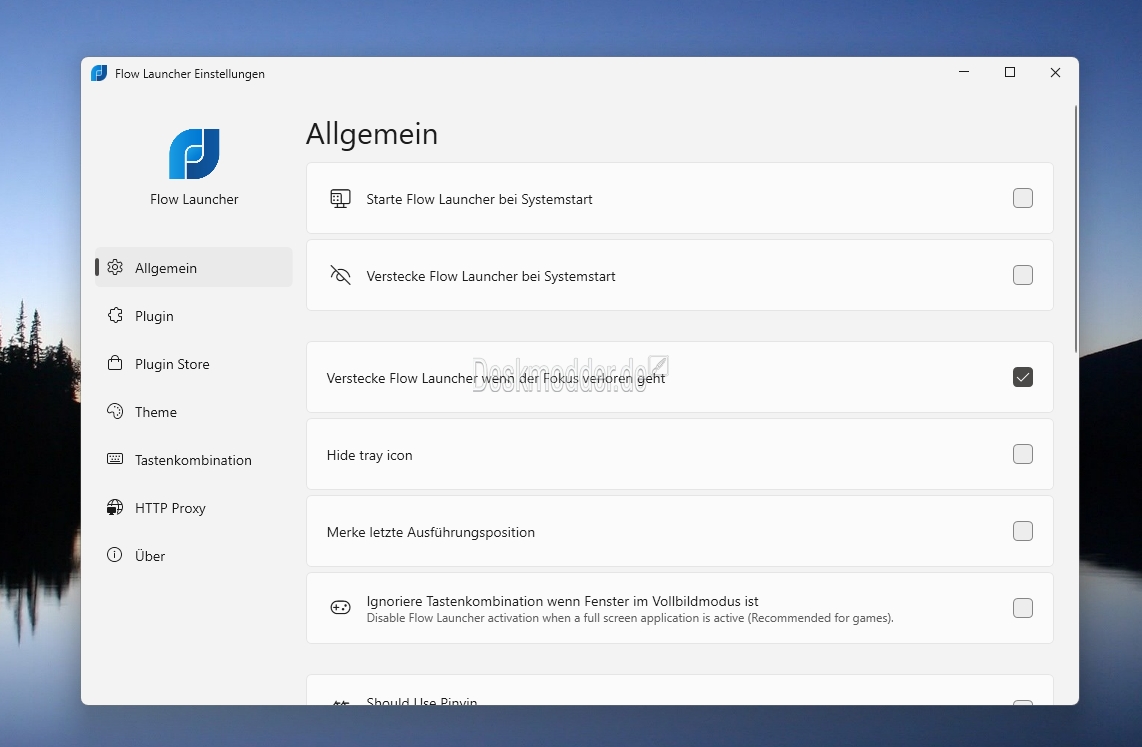Image resolution: width=1142 pixels, height=747 pixels.
Task: Click the info icon beside Über
Action: tap(115, 556)
